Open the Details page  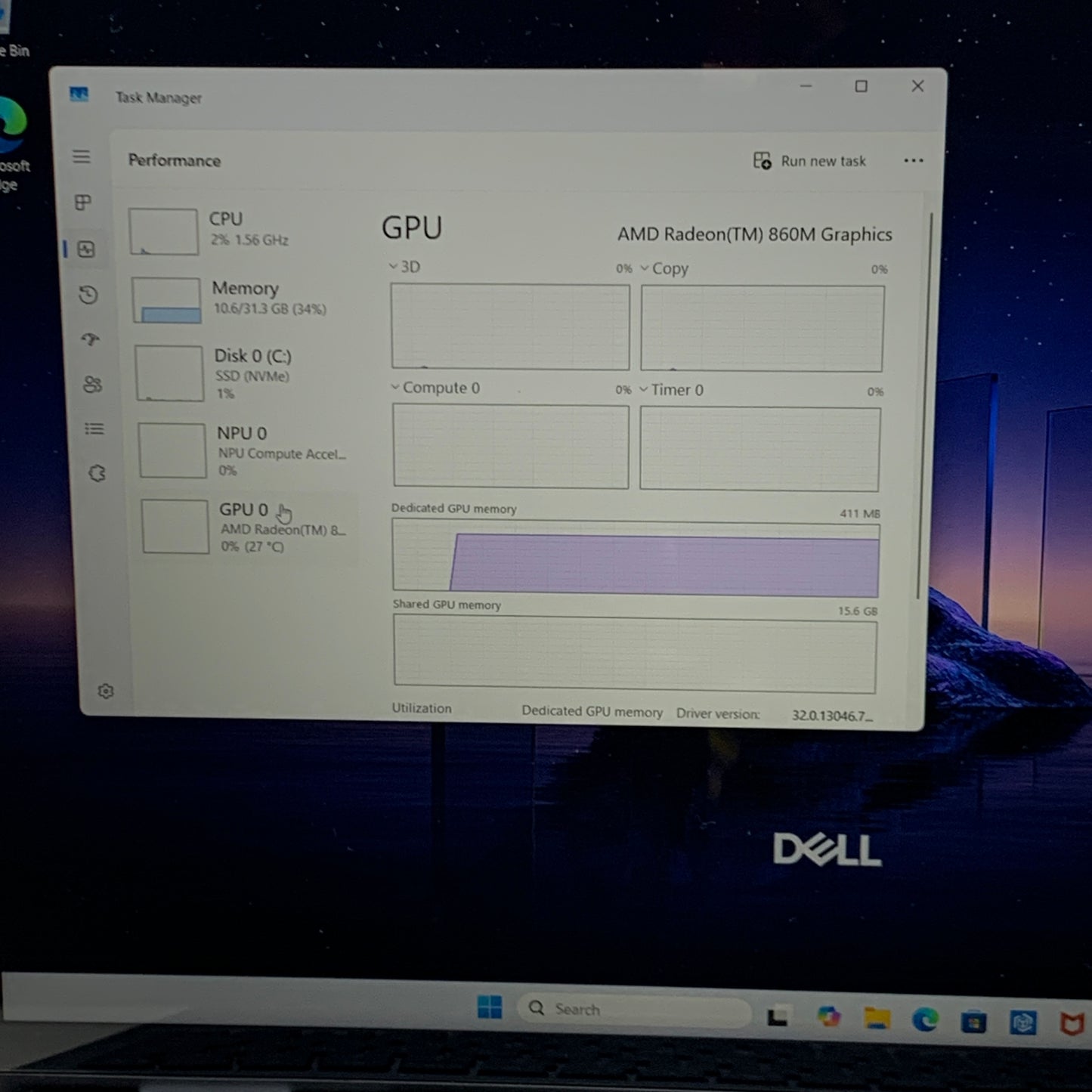[94, 428]
